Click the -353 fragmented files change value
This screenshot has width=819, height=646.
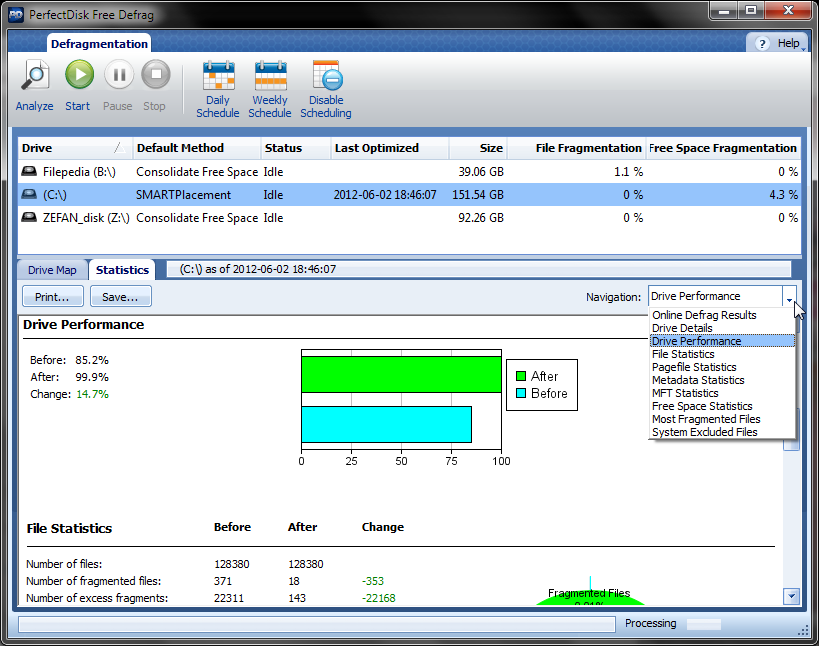[x=373, y=581]
